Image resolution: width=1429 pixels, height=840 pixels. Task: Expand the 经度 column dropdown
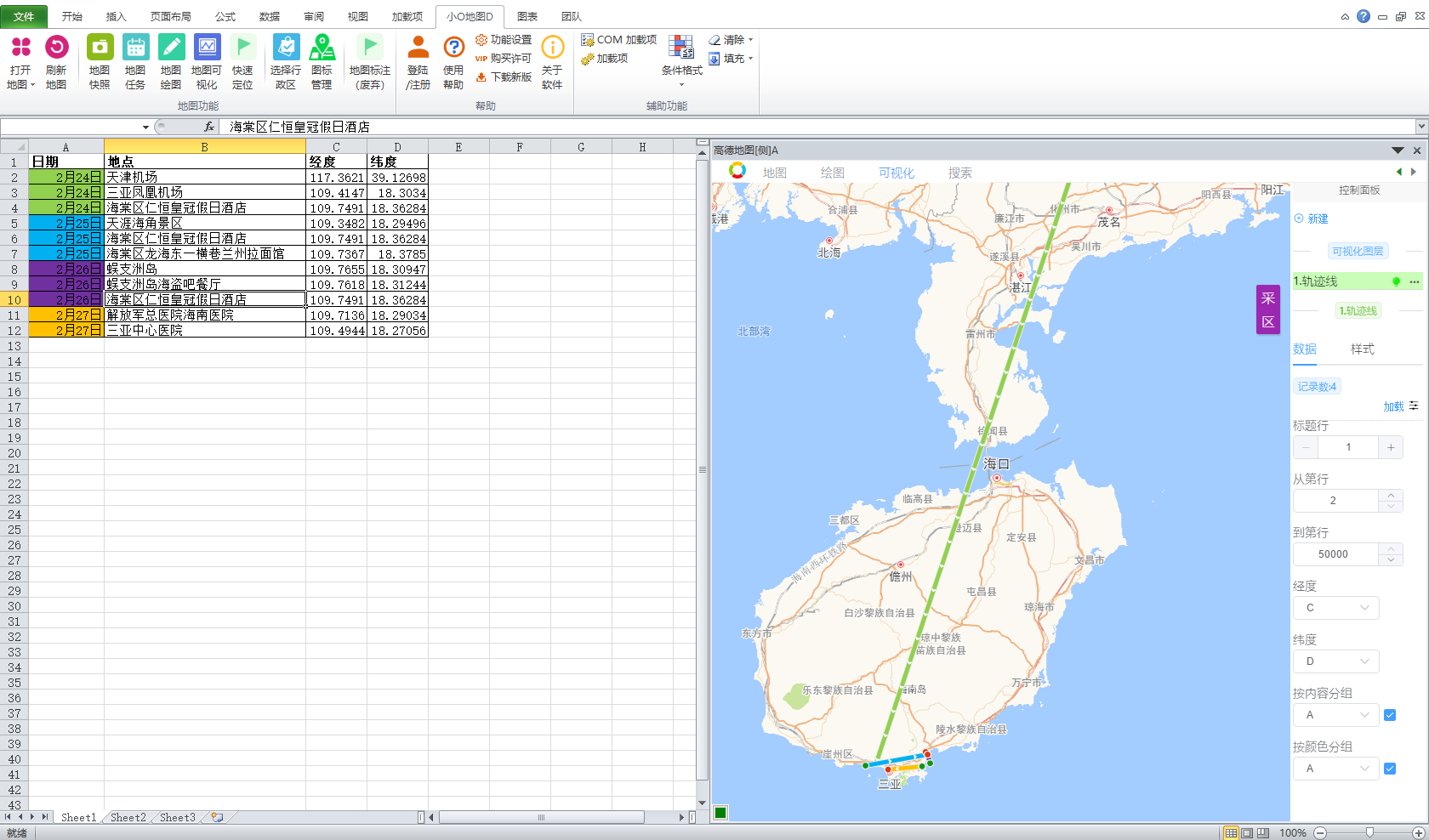coord(1335,608)
